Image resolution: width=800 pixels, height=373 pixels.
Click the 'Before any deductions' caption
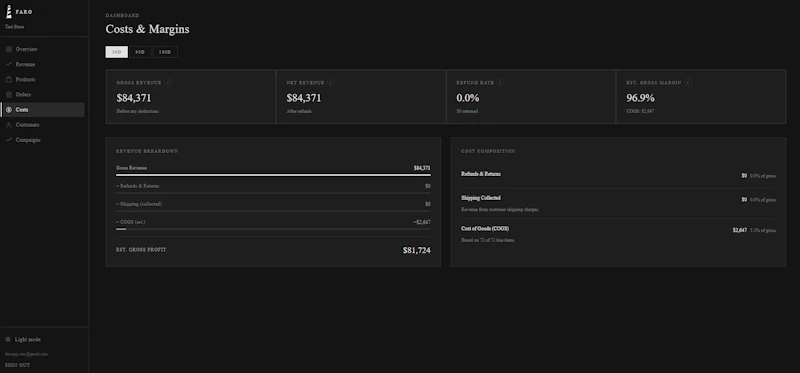point(137,111)
